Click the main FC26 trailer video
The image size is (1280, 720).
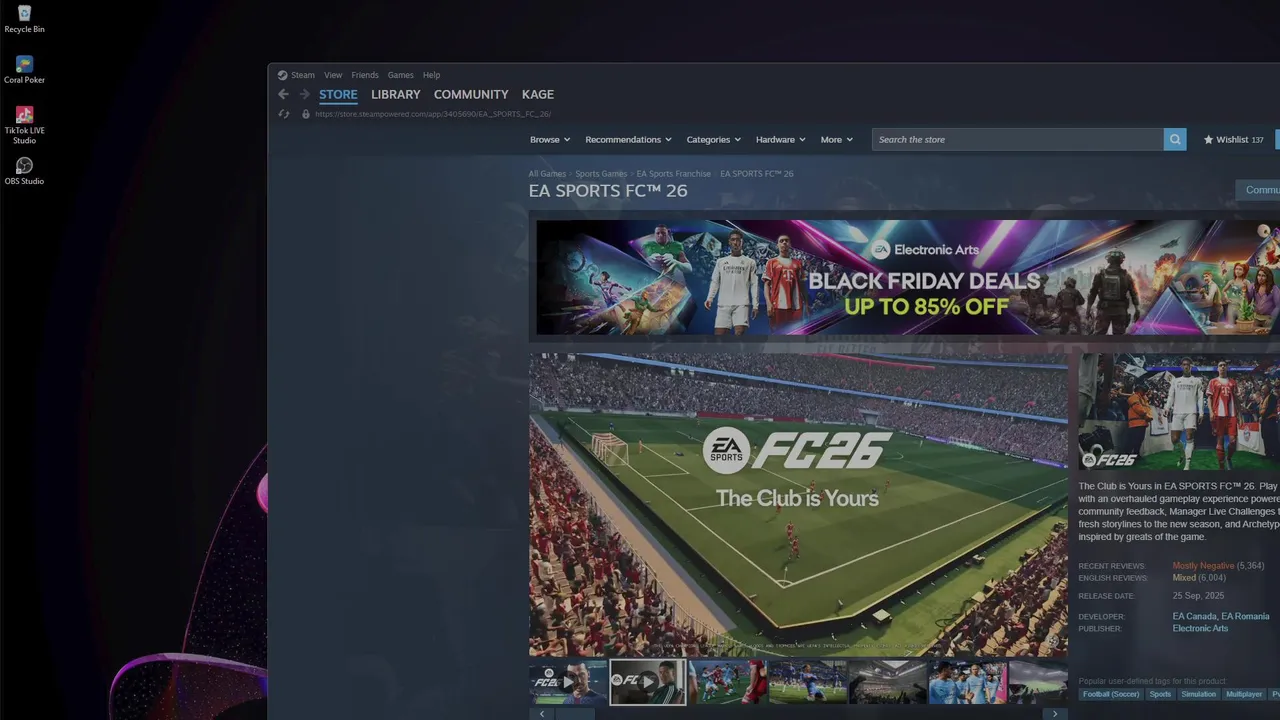pos(798,504)
